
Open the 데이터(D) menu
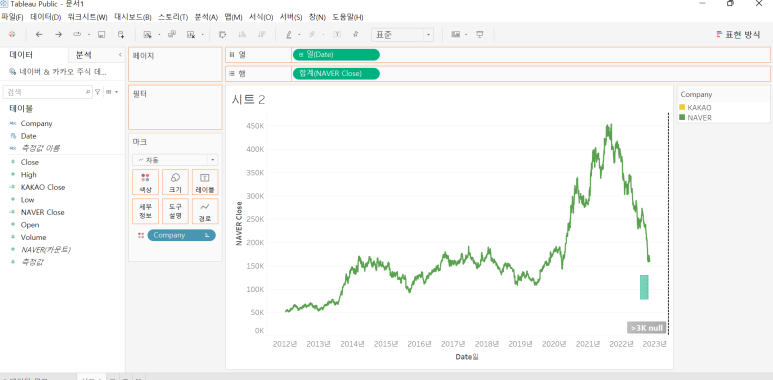click(x=45, y=17)
